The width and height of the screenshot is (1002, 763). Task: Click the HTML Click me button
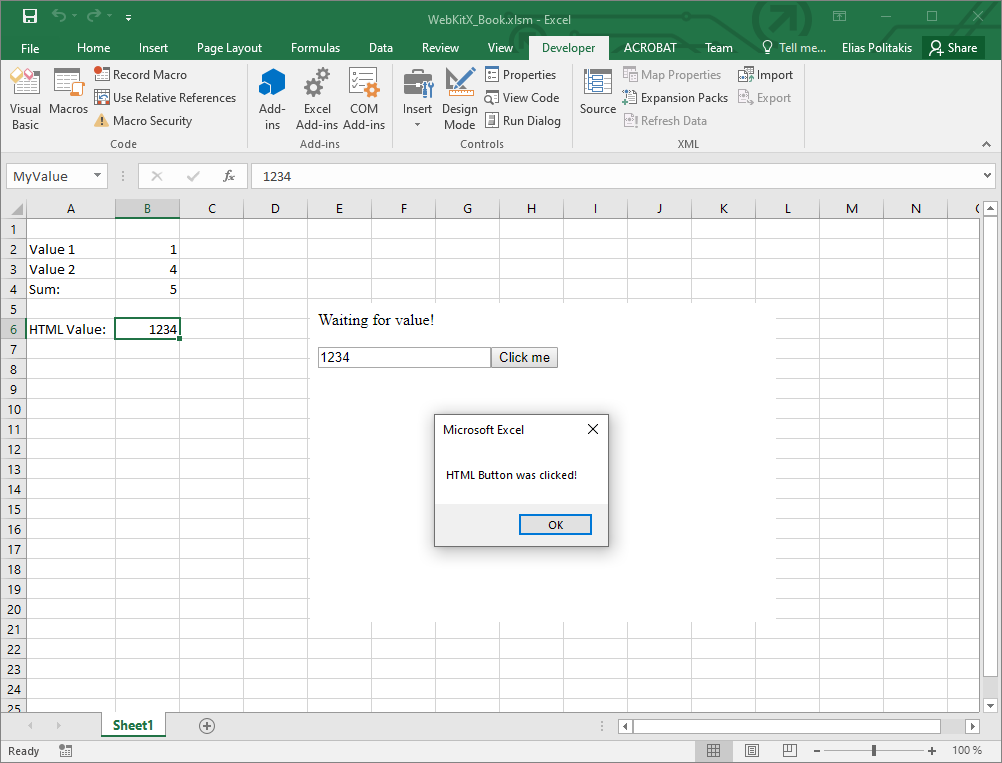tap(524, 357)
